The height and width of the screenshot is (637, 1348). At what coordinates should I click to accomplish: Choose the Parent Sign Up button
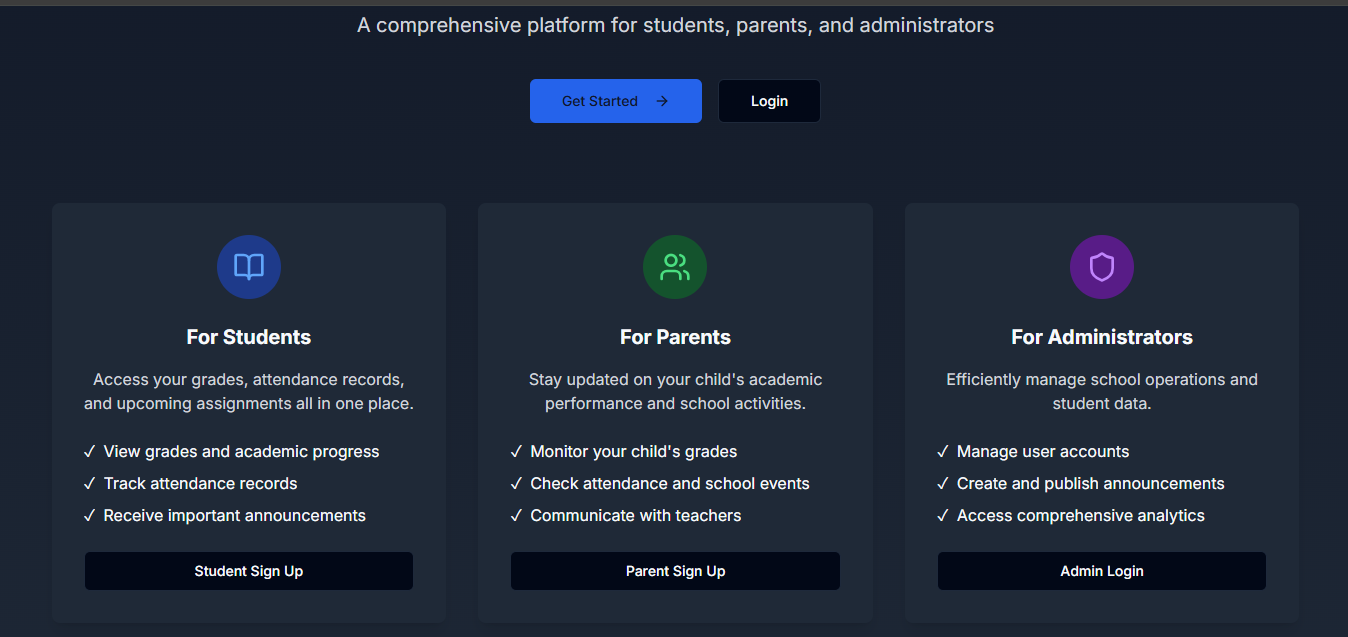tap(675, 571)
